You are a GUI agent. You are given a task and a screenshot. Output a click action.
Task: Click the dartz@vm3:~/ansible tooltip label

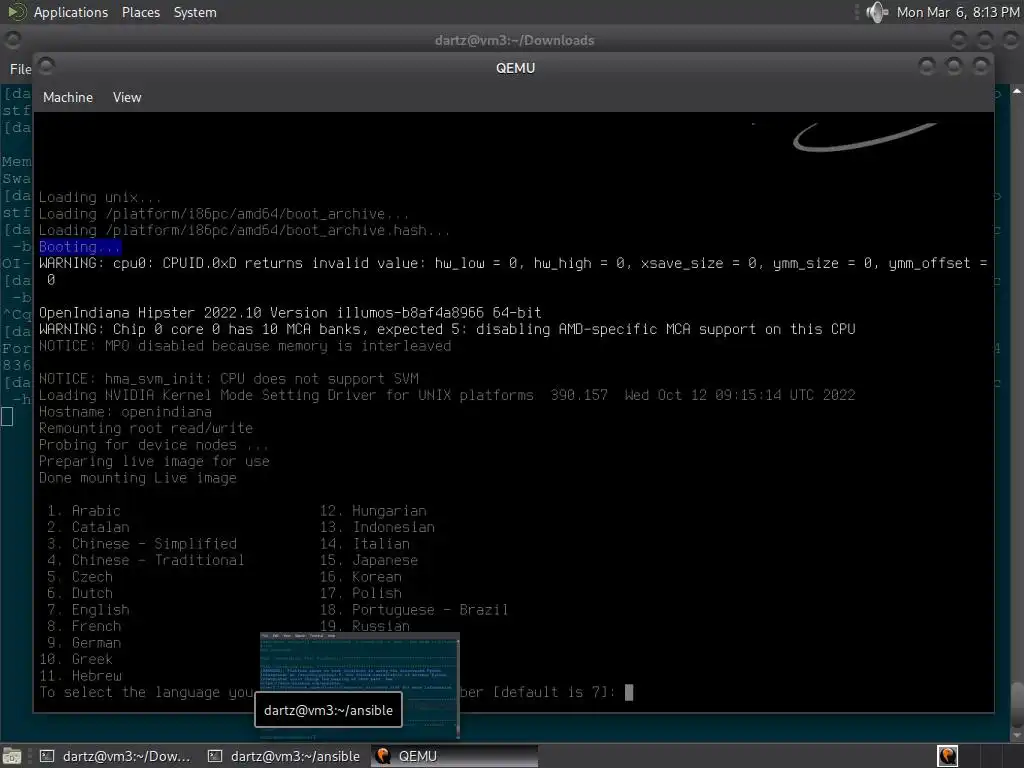coord(328,711)
